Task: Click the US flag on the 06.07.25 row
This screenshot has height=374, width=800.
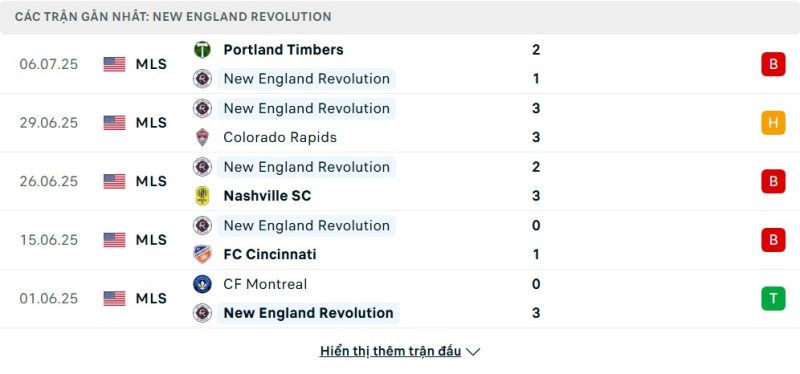Action: (114, 64)
